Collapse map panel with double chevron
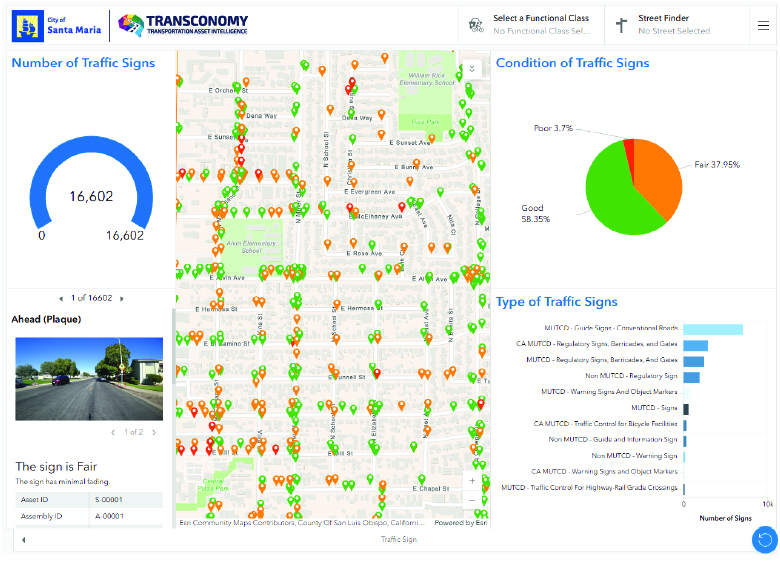Screen dimensions: 780x563 coord(472,69)
